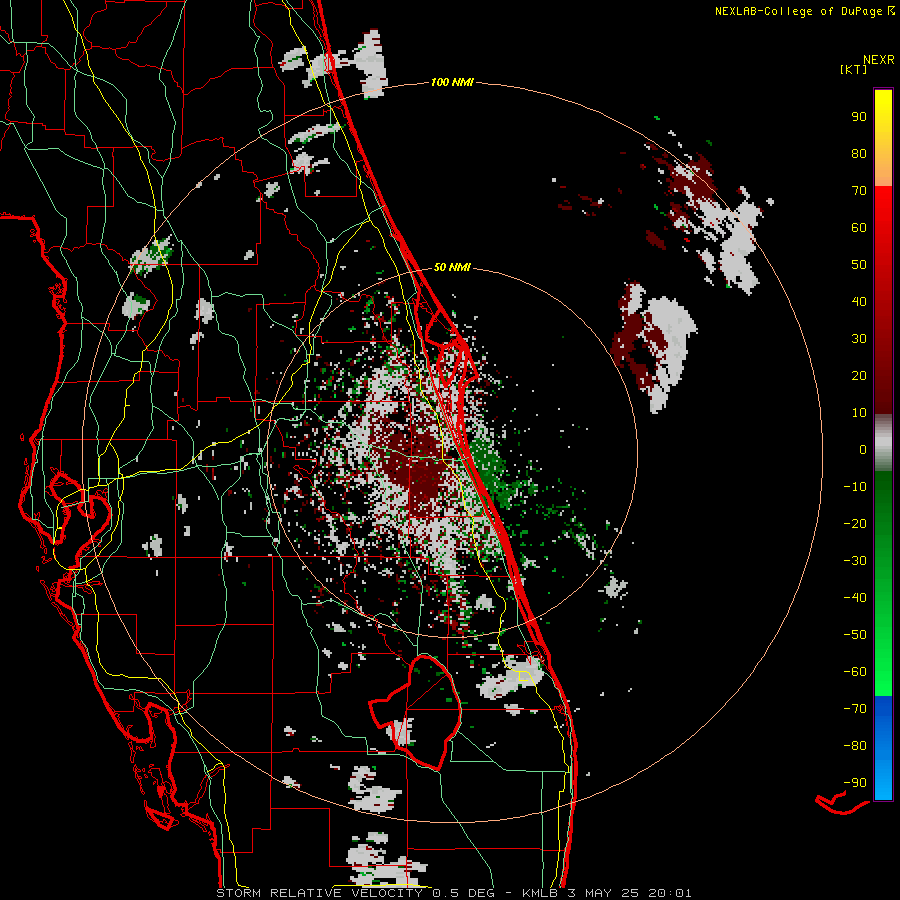Click the -70 legend value

pyautogui.click(x=855, y=709)
